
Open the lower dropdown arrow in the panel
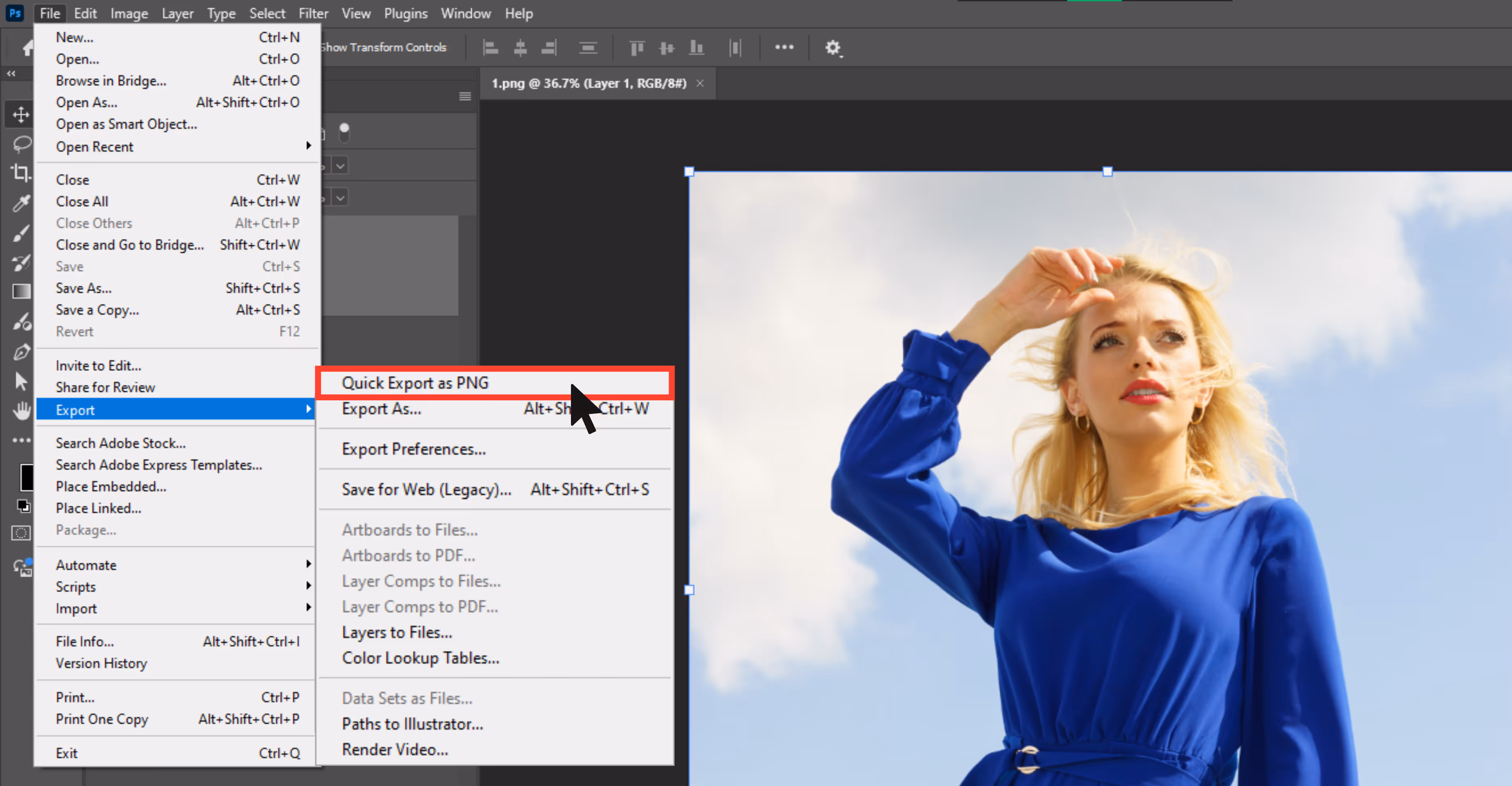click(x=340, y=198)
